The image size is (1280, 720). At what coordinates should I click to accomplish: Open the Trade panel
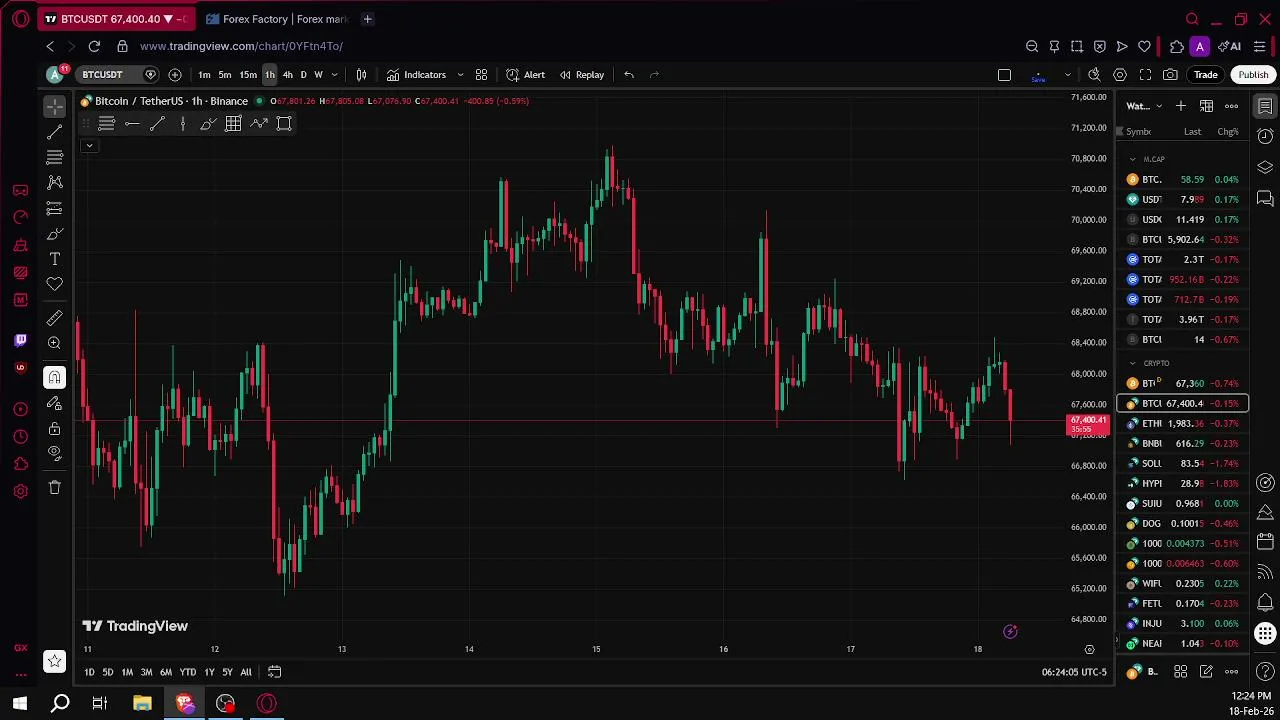coord(1206,75)
